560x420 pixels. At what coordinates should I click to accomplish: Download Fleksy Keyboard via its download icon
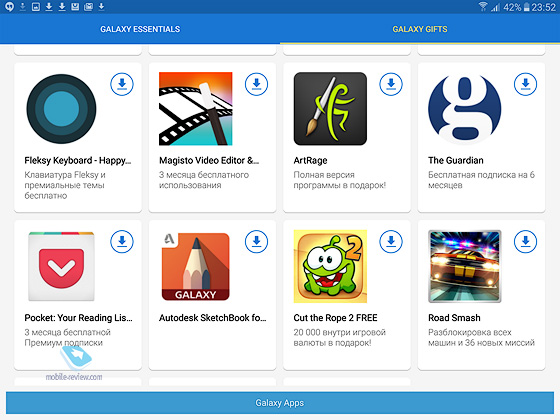point(122,84)
